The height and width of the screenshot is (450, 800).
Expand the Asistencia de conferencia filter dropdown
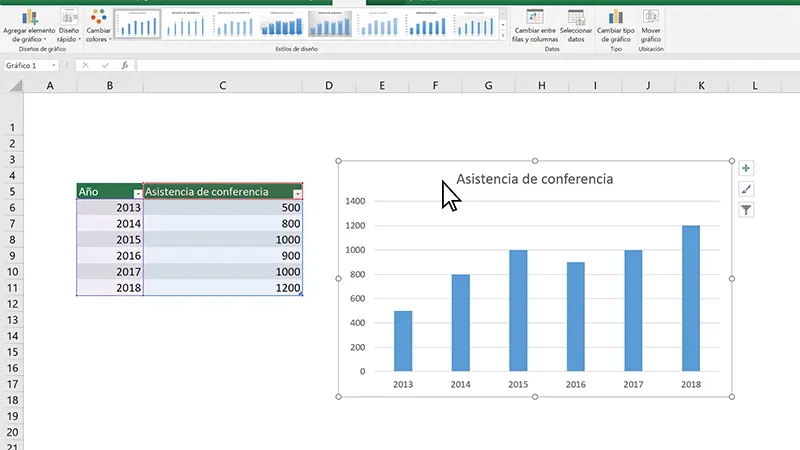296,192
